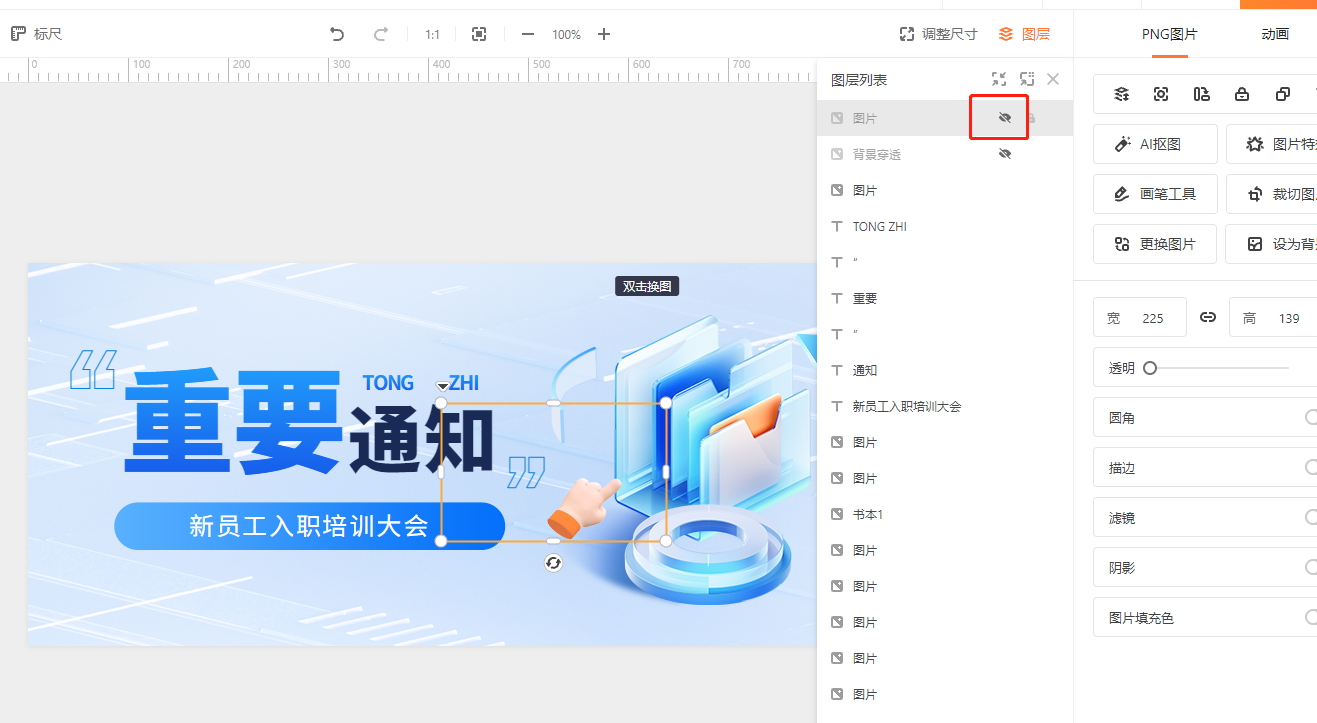Click the T icon beside 新员工入职培训大会 layer

coord(838,406)
